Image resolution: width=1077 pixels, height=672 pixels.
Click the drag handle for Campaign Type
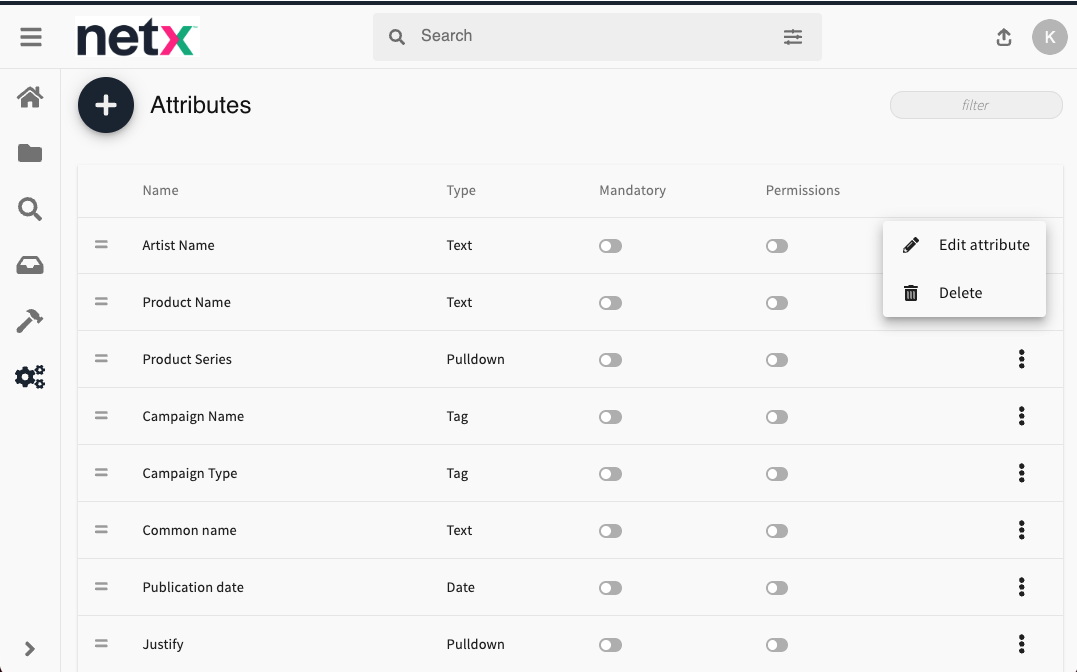point(101,473)
